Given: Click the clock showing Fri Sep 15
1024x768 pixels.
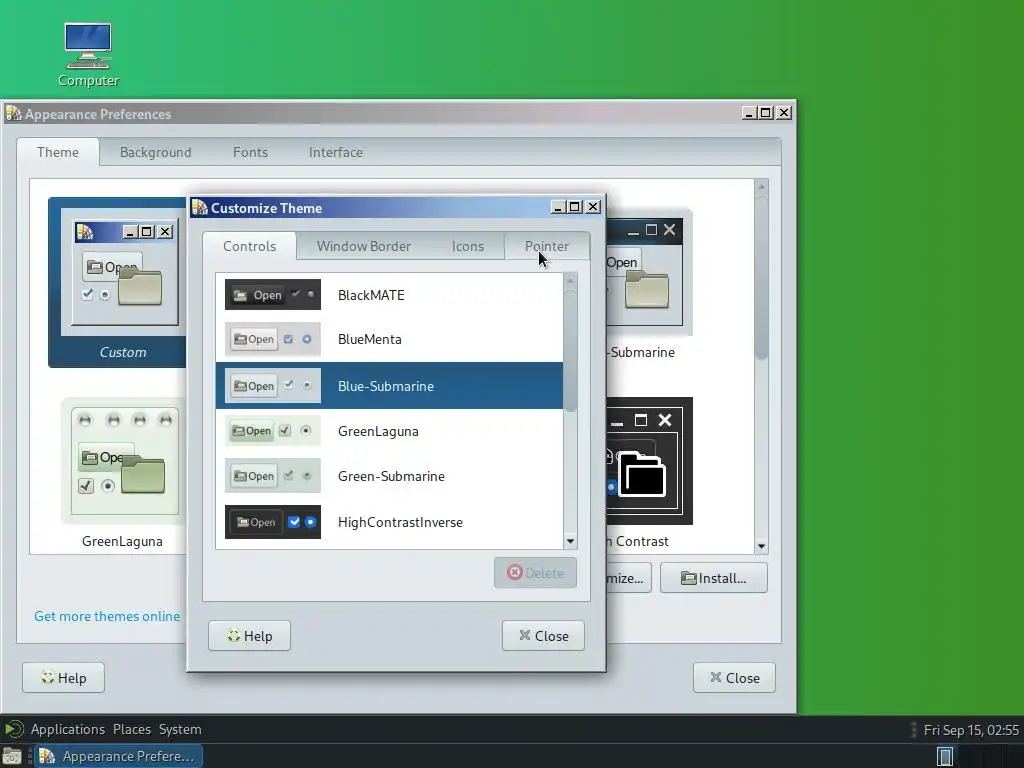Looking at the screenshot, I should click(x=970, y=730).
